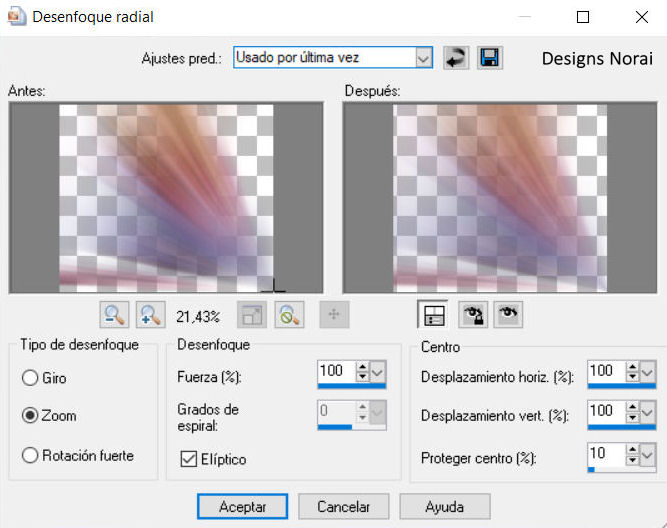Increase Proteger centro with up spinner
The width and height of the screenshot is (667, 528).
(633, 449)
